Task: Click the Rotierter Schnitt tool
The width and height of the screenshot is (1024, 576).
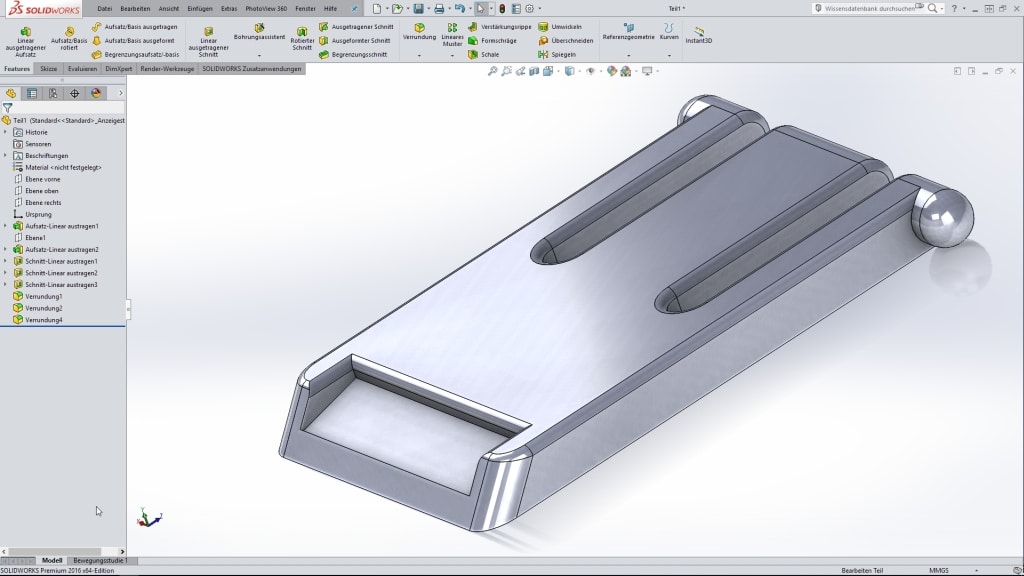Action: (302, 40)
